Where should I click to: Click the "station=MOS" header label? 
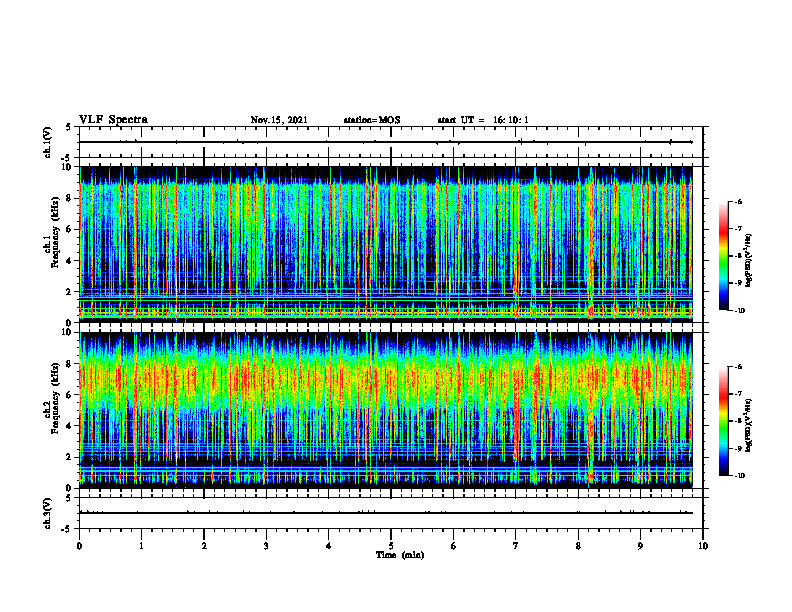coord(372,120)
